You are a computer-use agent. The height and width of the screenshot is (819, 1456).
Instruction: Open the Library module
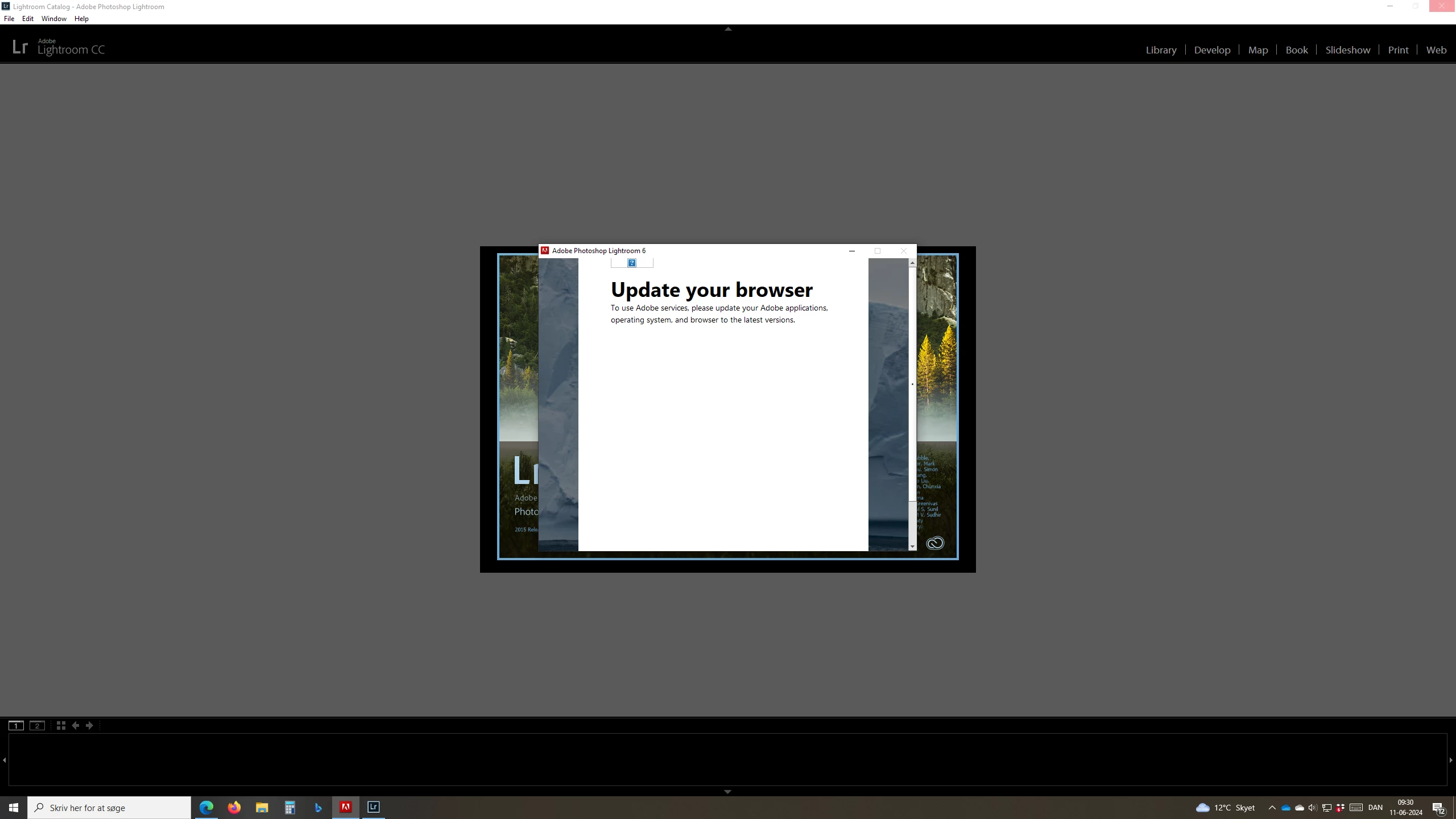(1161, 50)
